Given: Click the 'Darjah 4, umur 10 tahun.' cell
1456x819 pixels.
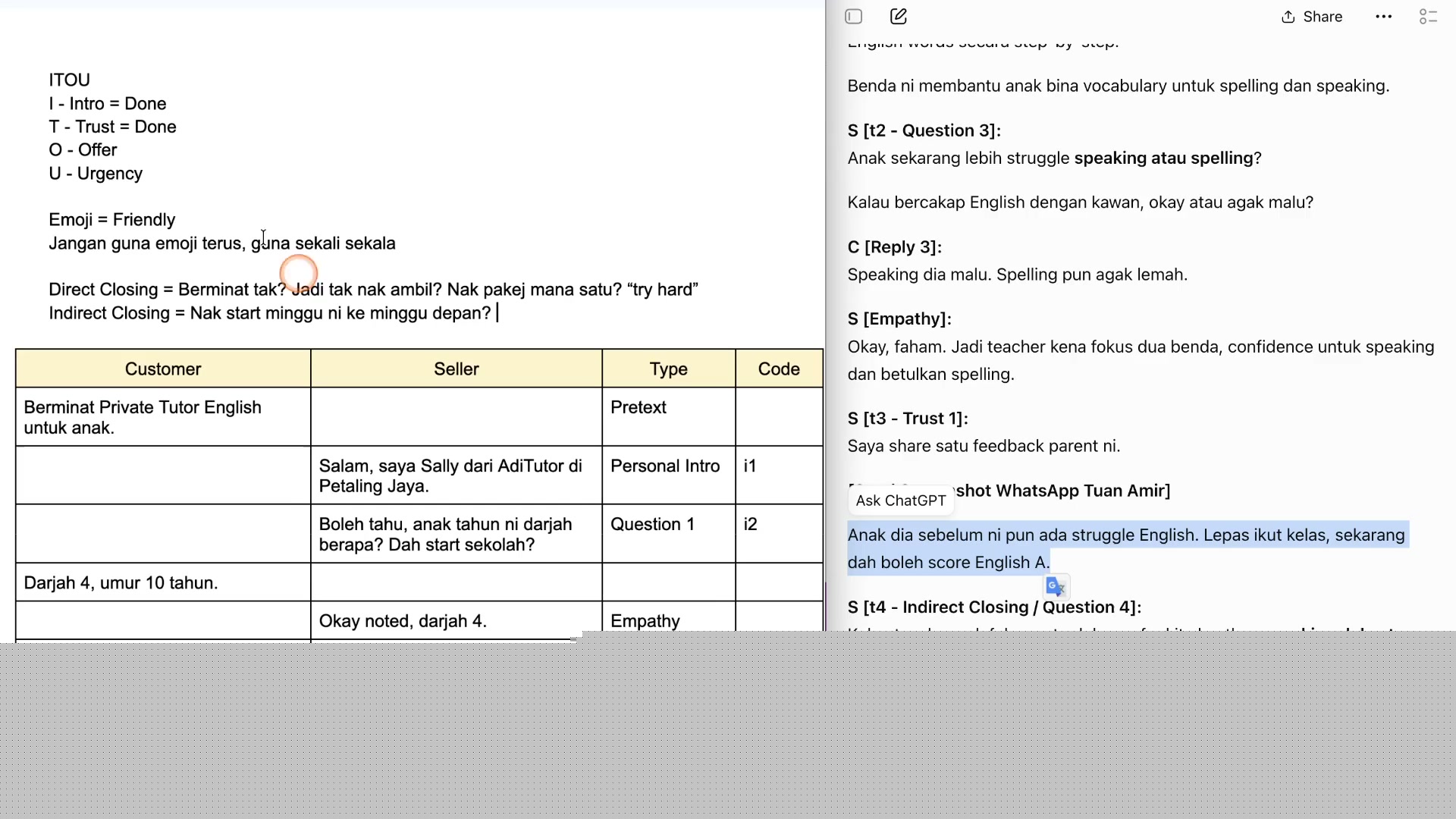Looking at the screenshot, I should point(163,582).
